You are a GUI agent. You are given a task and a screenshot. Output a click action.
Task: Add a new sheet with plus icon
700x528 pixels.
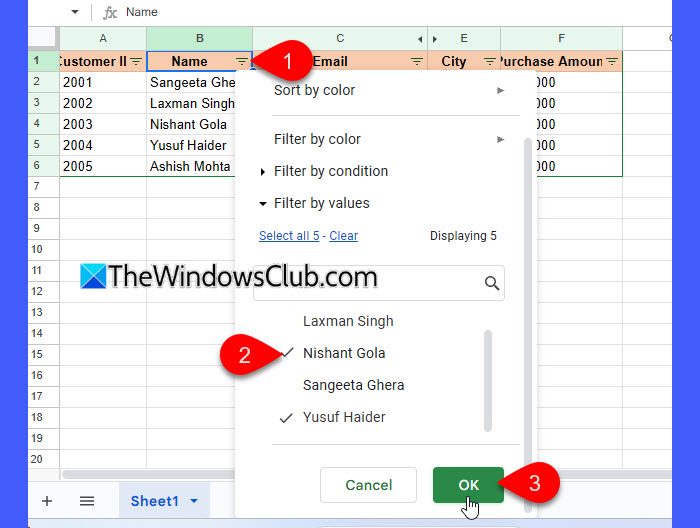[x=47, y=501]
